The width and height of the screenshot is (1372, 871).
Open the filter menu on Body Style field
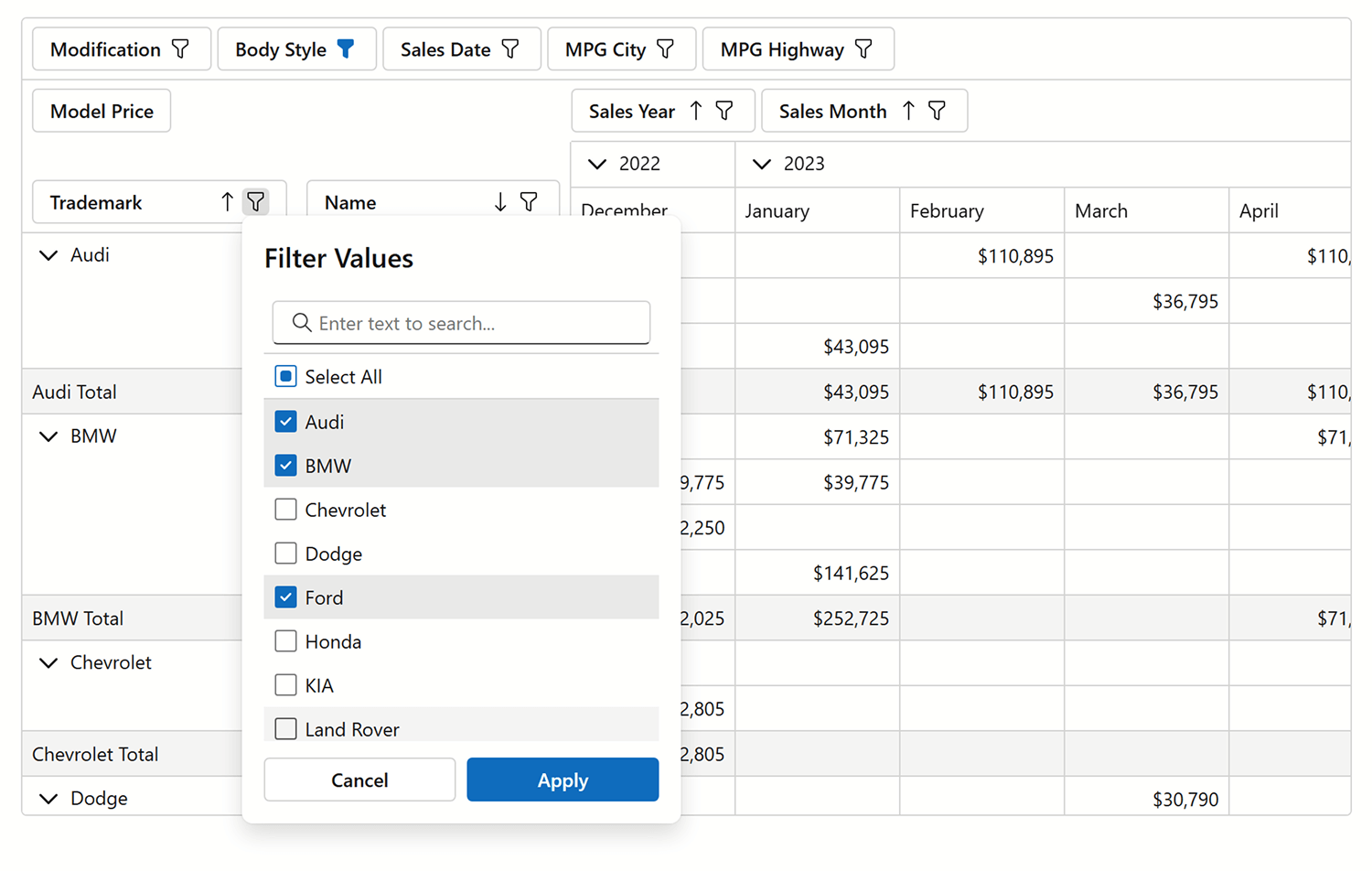(347, 48)
